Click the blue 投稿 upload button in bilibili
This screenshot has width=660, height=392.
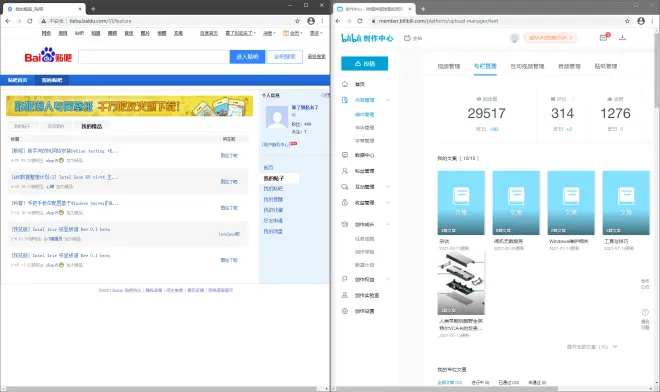coord(365,64)
